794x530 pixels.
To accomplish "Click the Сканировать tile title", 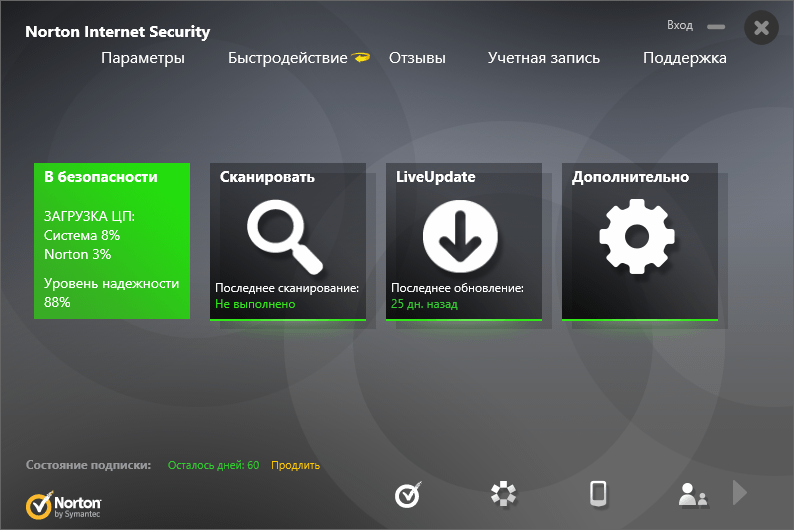I will (267, 177).
